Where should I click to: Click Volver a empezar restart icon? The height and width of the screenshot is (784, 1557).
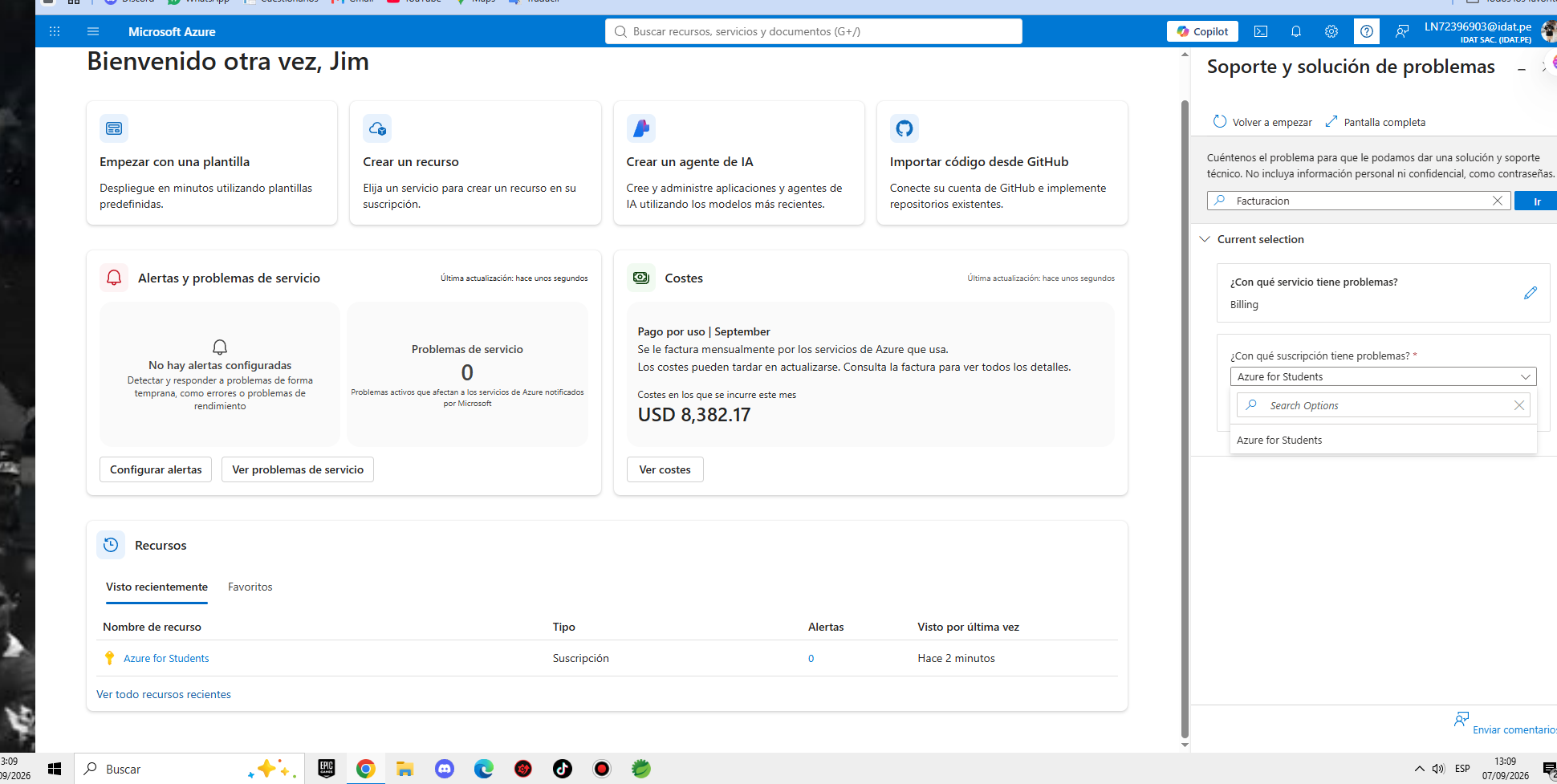click(x=1220, y=121)
